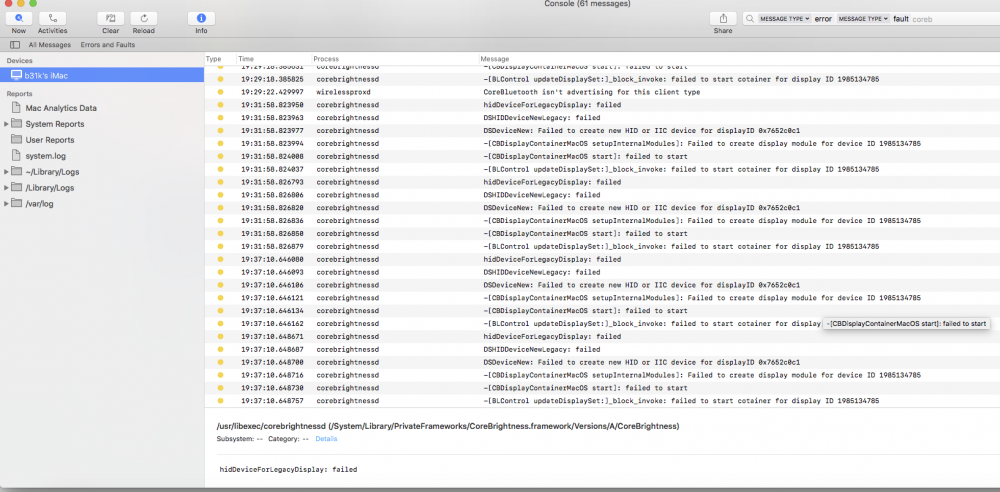Sort by Type column header
Screen dimensions: 1000x492
click(x=214, y=59)
